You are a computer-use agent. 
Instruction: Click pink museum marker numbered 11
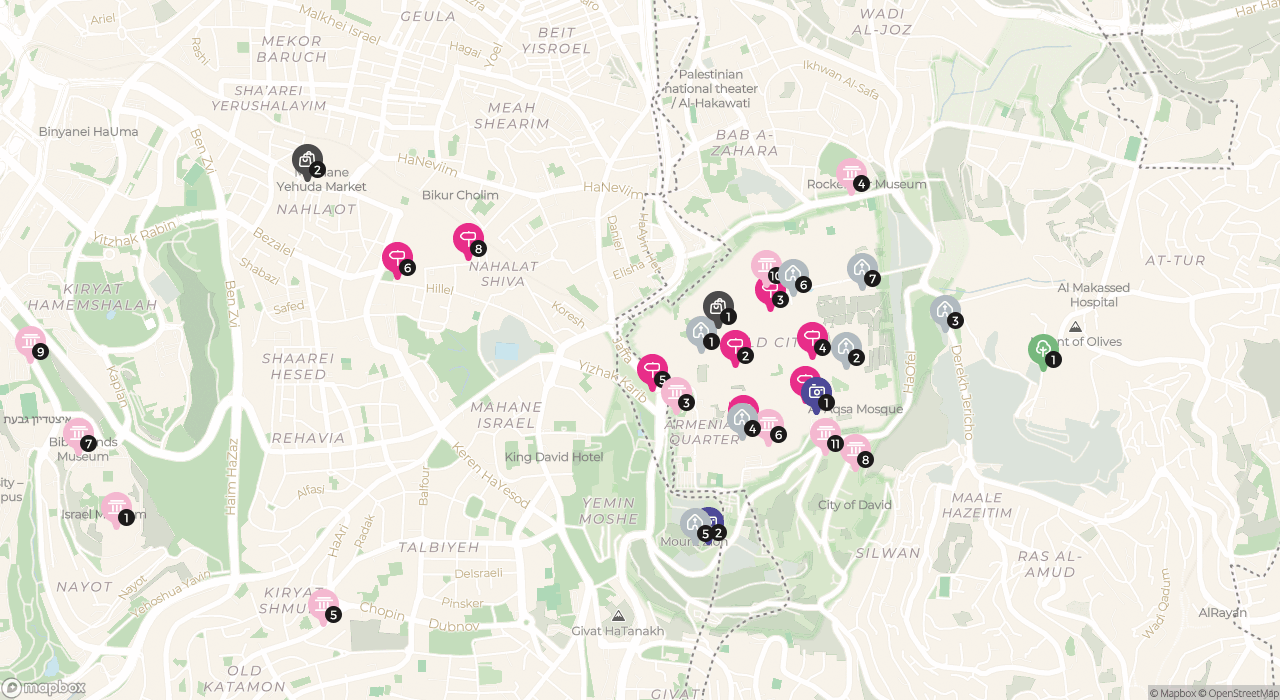point(825,434)
